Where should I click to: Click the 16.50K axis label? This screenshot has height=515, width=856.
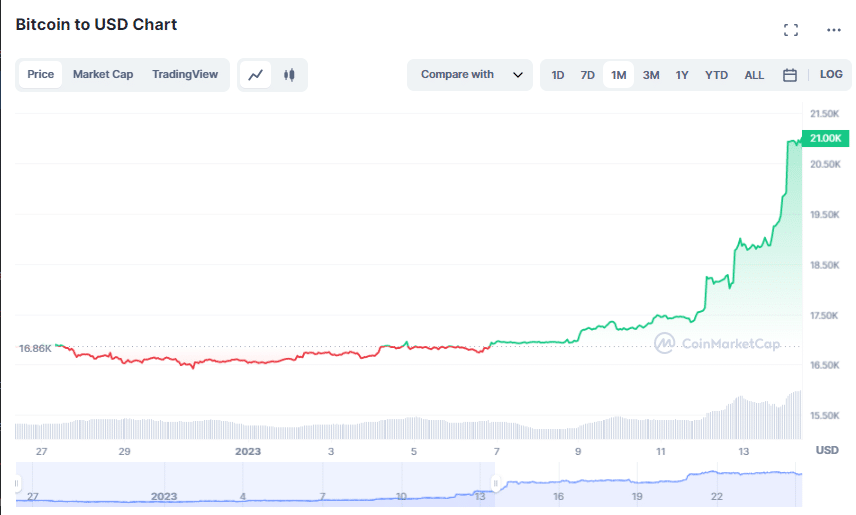tap(824, 365)
